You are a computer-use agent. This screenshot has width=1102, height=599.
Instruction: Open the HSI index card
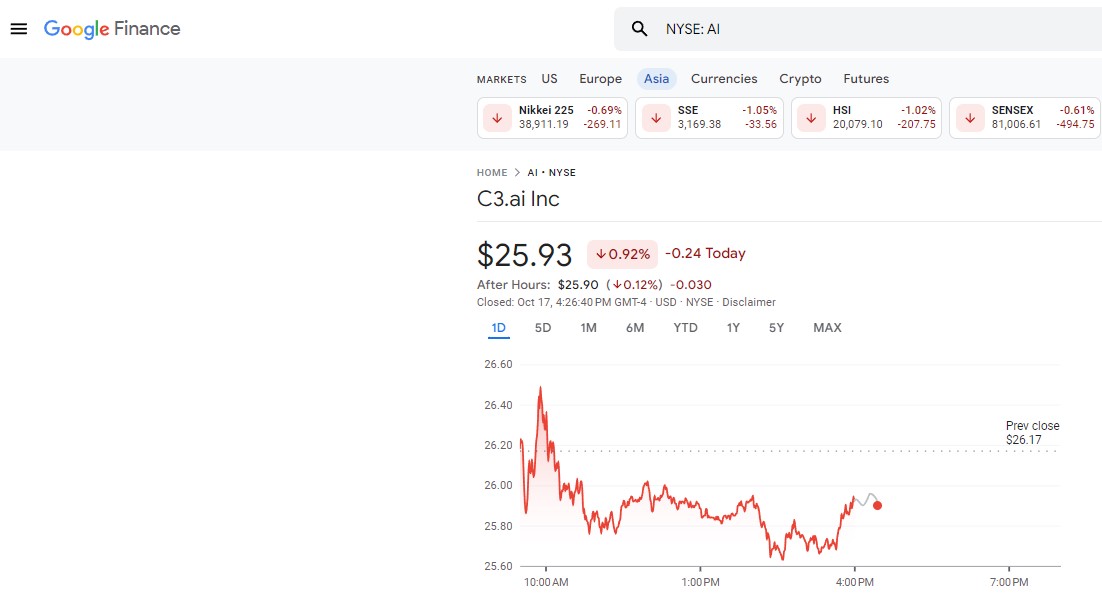point(866,117)
